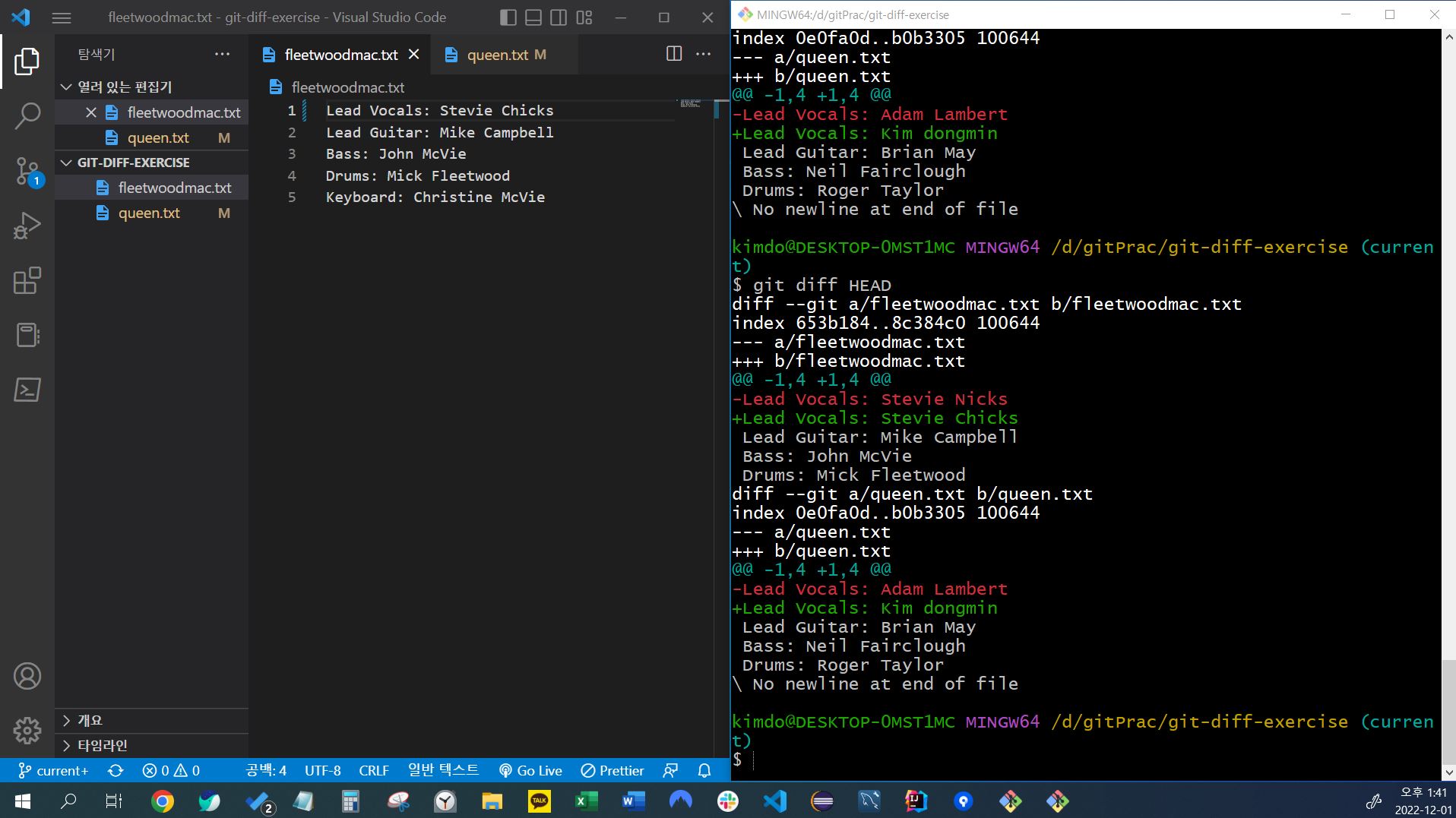Open the notifications bell
Viewport: 1456px width, 818px height.
point(704,770)
